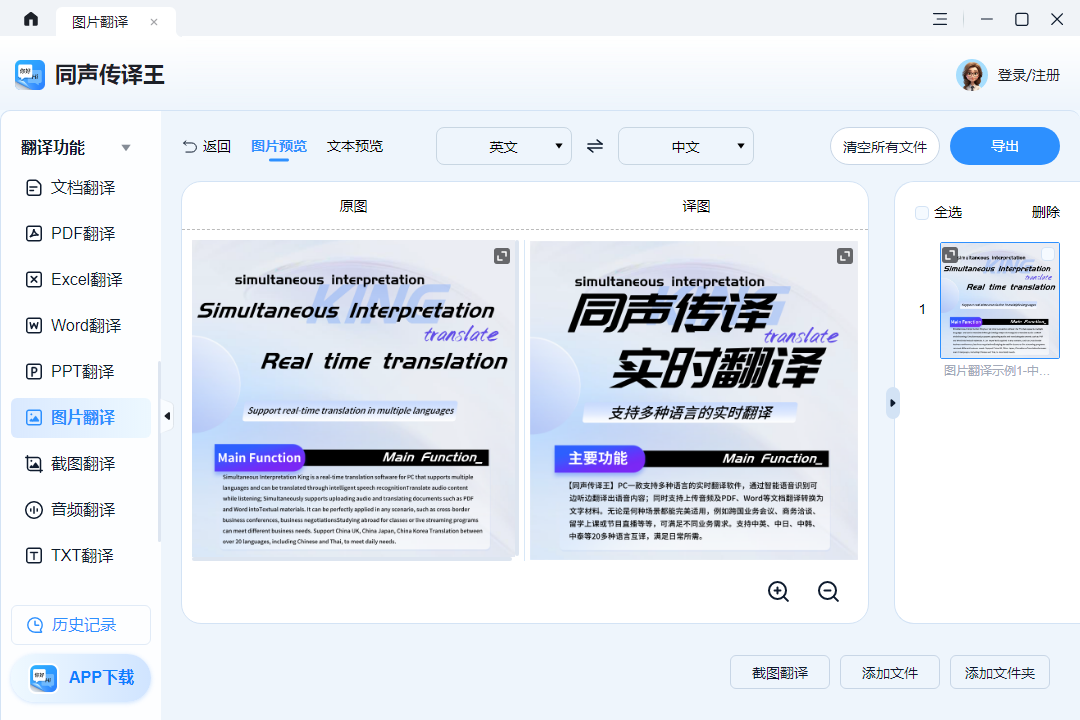1080x720 pixels.
Task: Zoom out on the preview
Action: click(x=828, y=591)
